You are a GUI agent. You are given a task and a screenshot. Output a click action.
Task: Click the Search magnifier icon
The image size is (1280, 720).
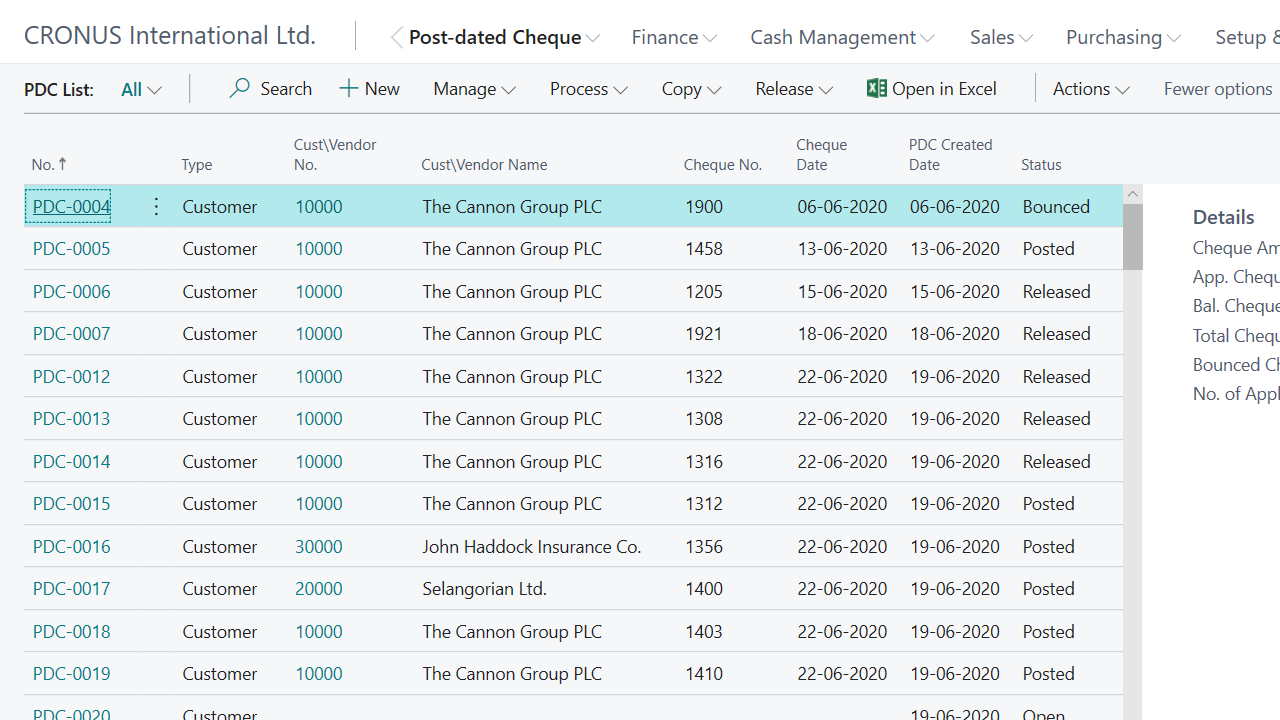[x=239, y=89]
